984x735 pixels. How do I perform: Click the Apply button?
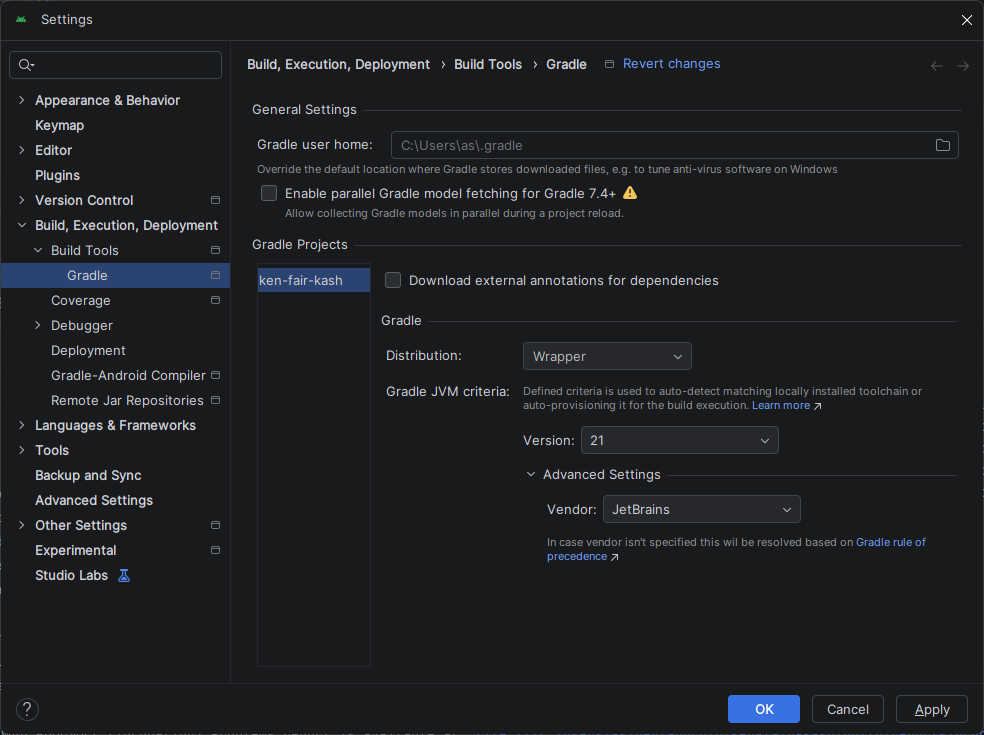tap(932, 709)
